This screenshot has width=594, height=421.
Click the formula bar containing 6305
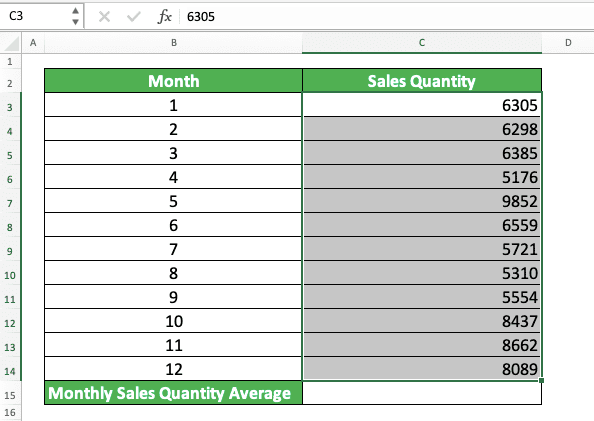[386, 17]
